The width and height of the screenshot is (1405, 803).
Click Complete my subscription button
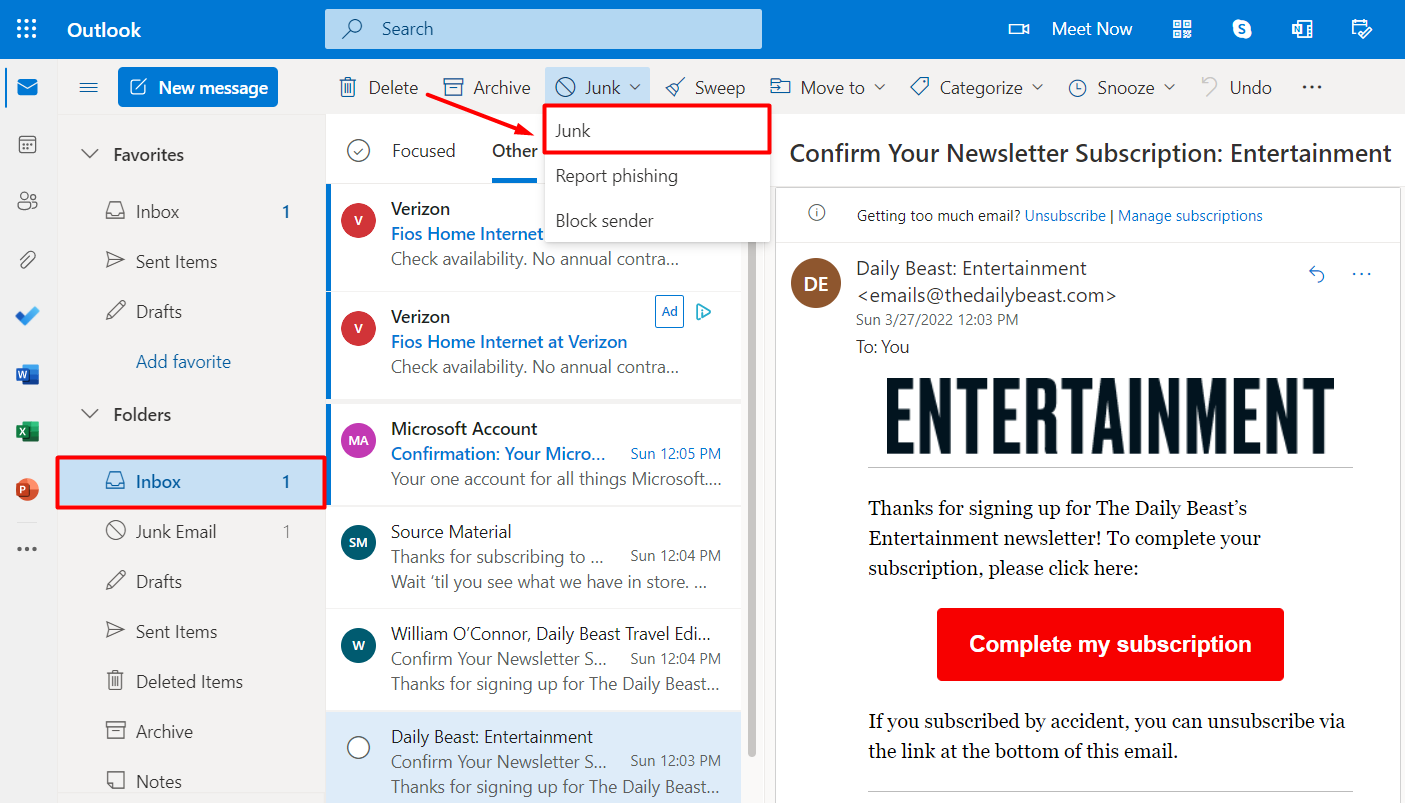coord(1110,644)
